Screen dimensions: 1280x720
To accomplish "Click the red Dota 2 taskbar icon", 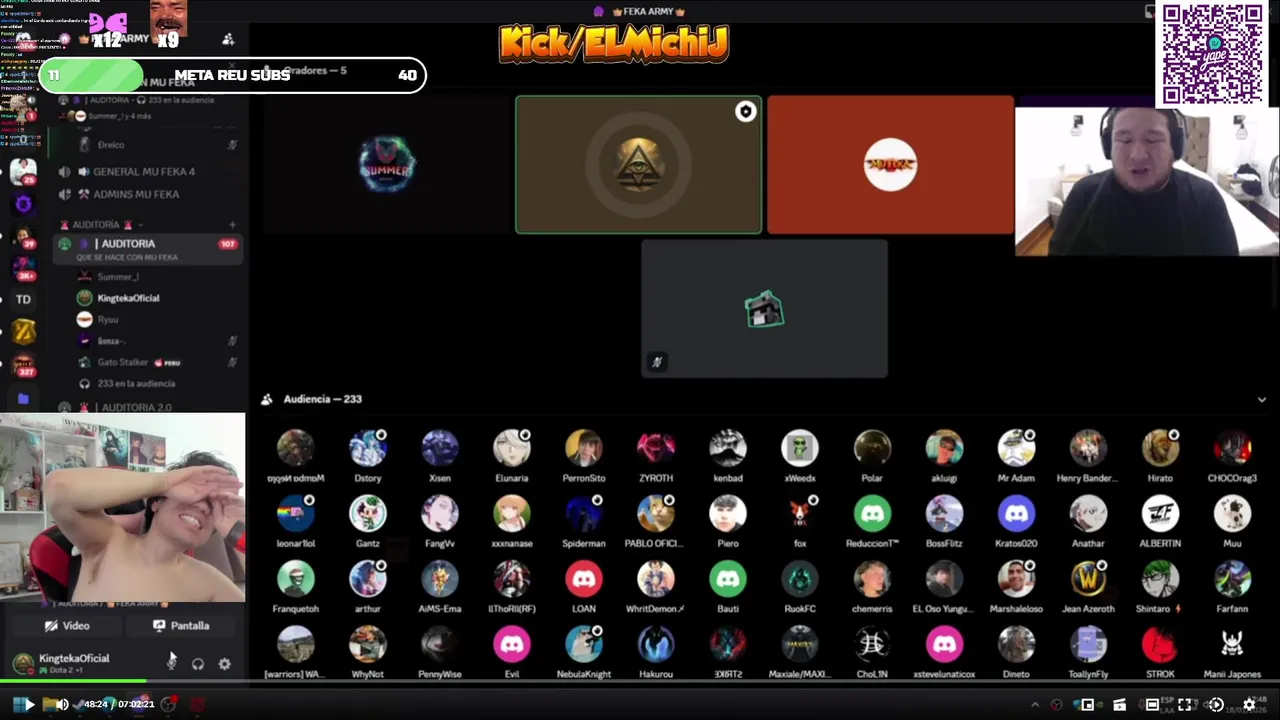I will 198,705.
